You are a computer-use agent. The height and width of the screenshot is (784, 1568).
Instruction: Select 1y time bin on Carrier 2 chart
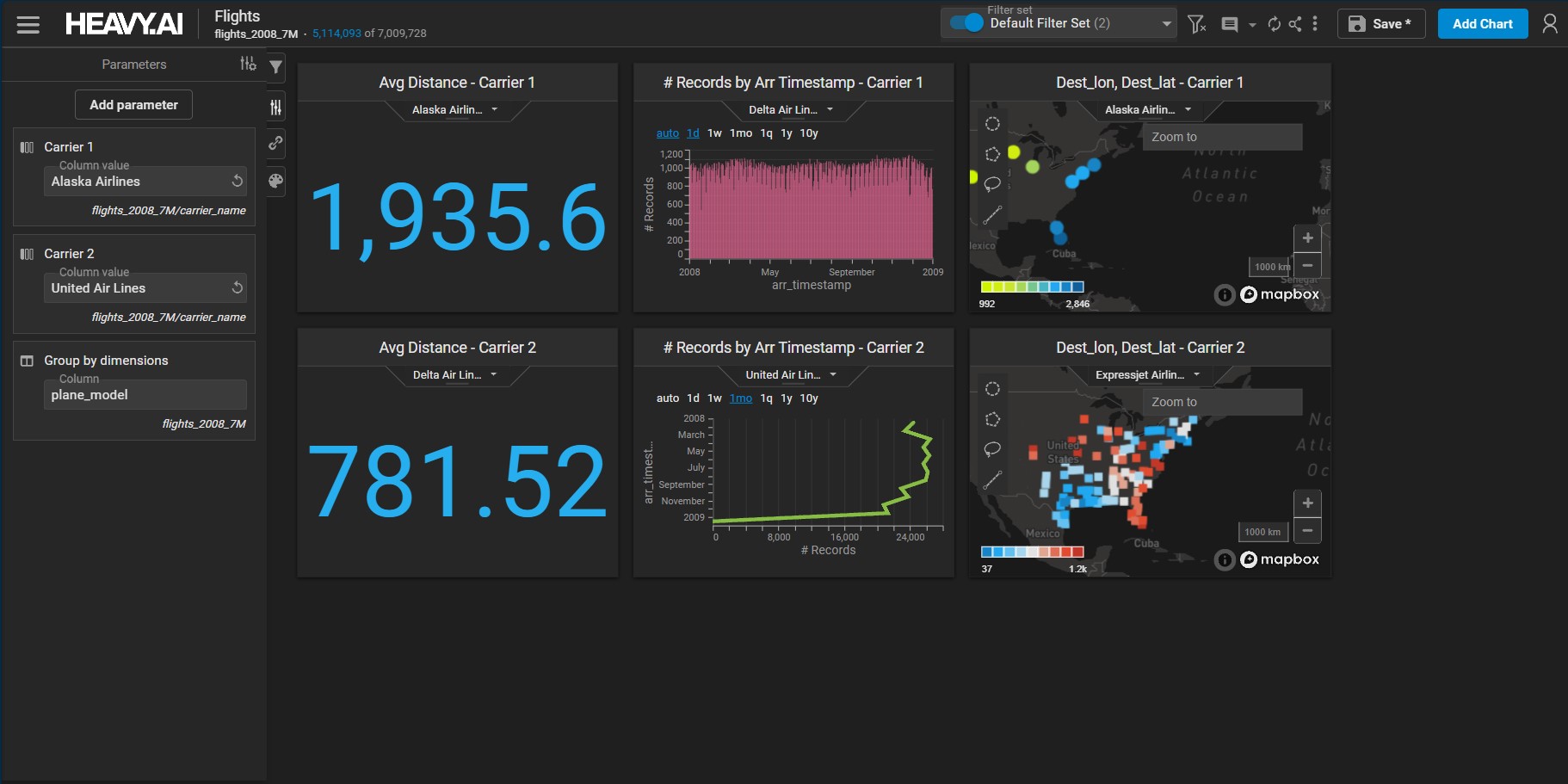(786, 398)
